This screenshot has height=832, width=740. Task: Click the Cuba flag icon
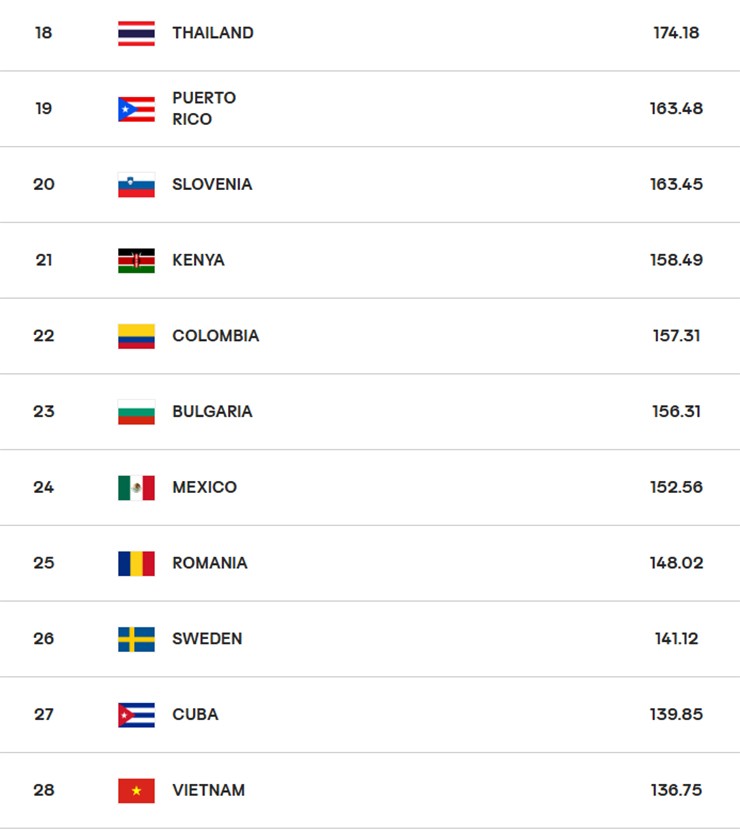pyautogui.click(x=136, y=715)
